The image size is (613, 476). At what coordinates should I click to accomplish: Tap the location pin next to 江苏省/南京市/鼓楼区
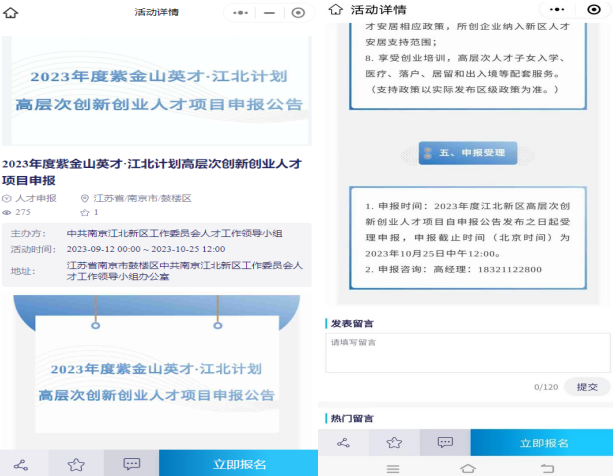point(85,199)
